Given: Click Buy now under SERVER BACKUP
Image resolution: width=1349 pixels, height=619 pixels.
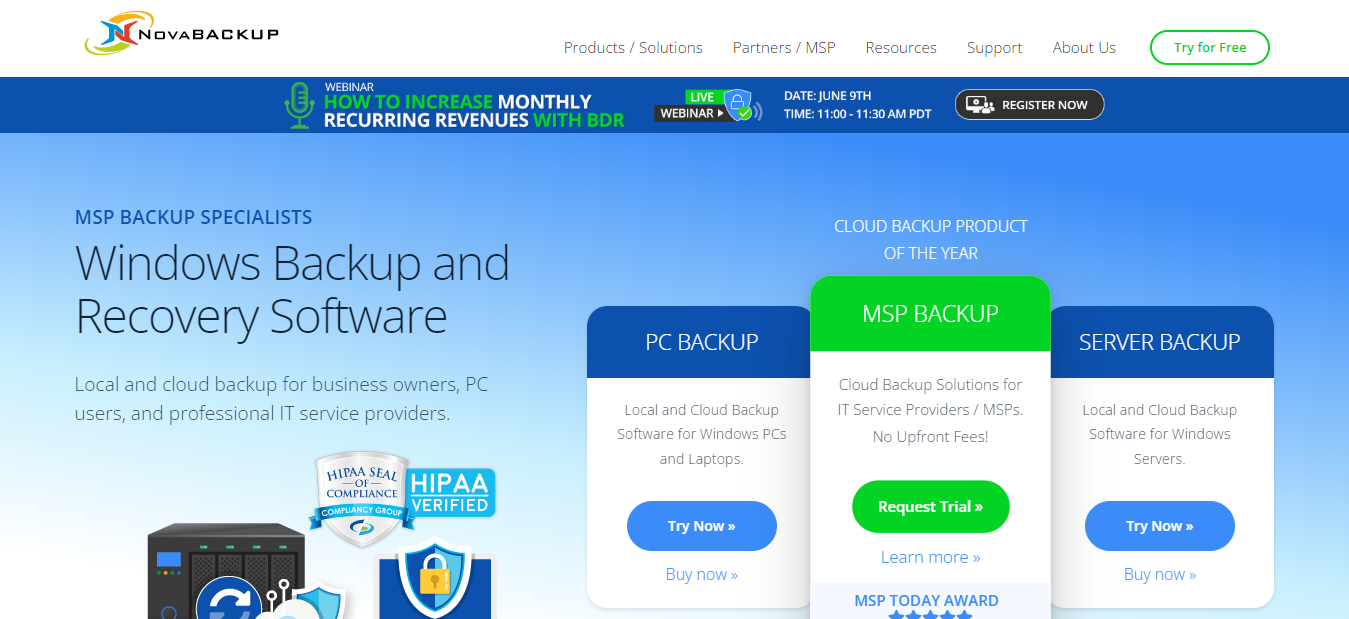Looking at the screenshot, I should point(1160,573).
